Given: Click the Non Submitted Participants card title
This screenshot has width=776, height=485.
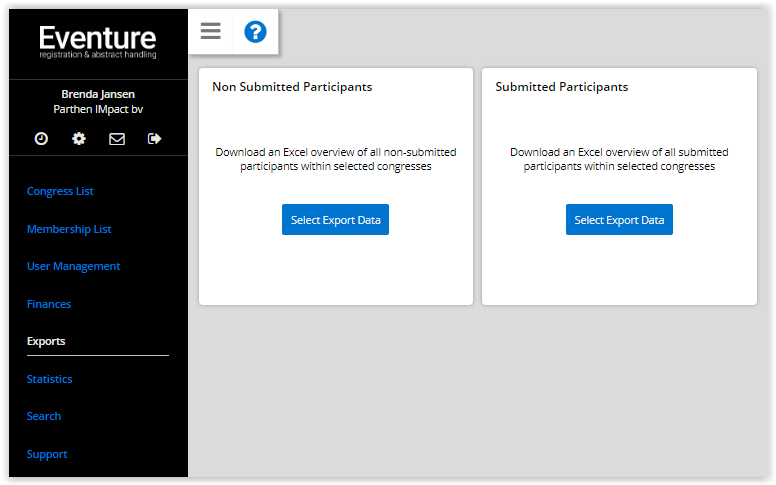Looking at the screenshot, I should (292, 87).
